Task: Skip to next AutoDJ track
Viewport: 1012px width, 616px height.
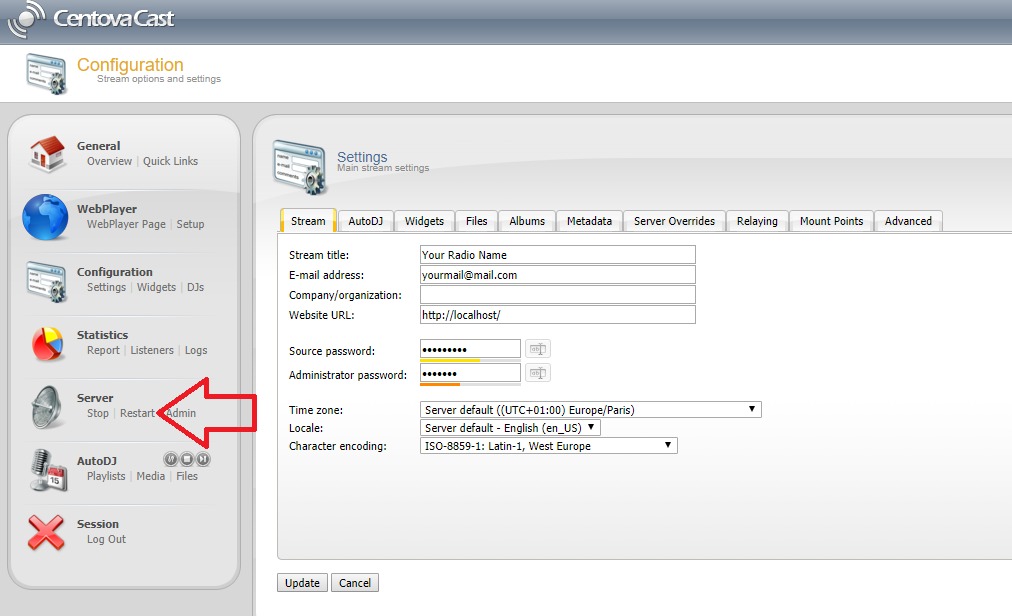Action: [203, 459]
